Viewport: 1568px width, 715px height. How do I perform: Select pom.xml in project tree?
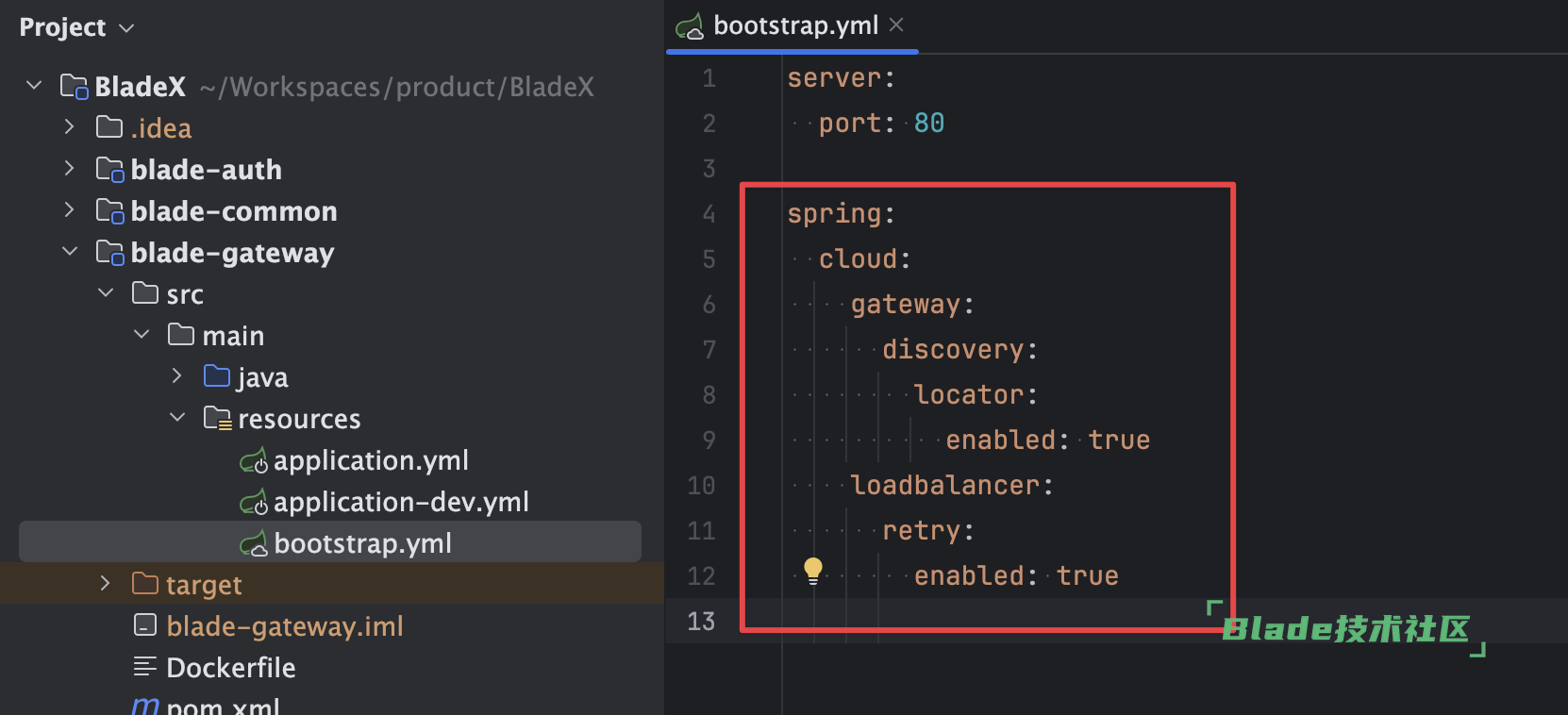click(223, 706)
